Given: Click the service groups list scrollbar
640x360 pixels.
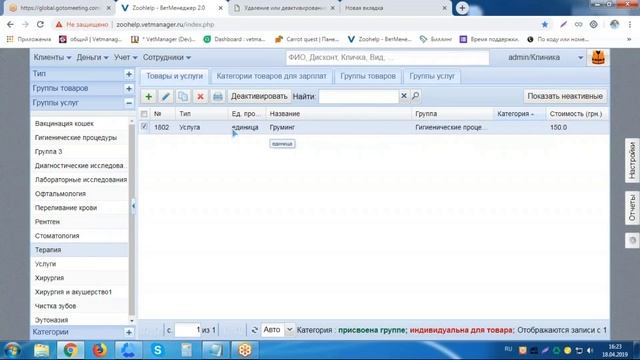Looking at the screenshot, I should (x=131, y=220).
